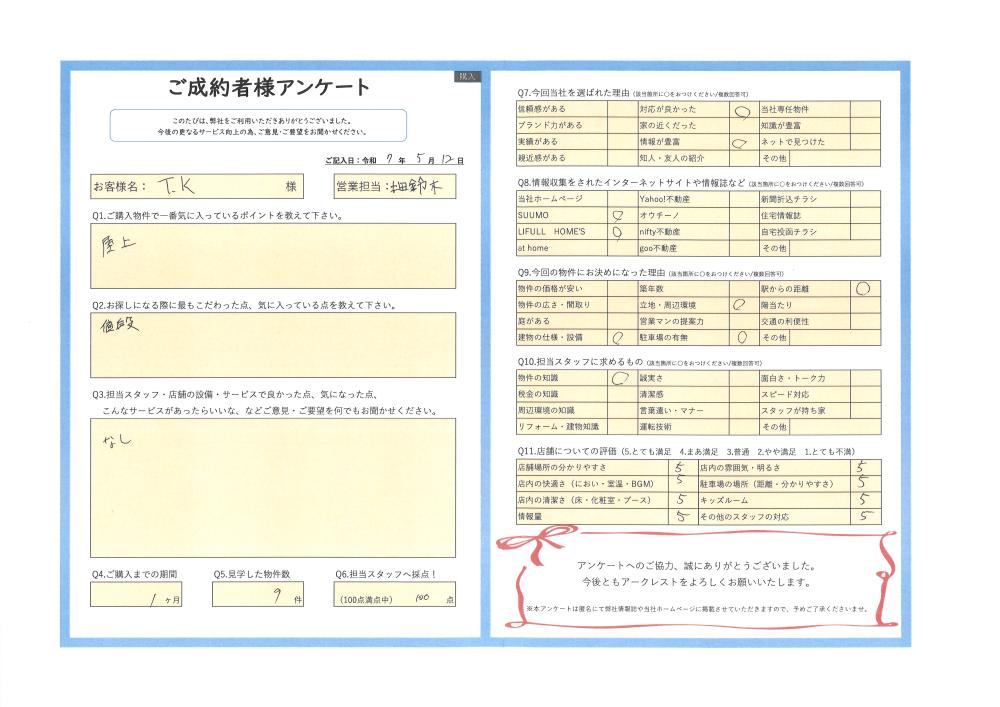Click the 当社ホームページ option in Q8

point(550,199)
